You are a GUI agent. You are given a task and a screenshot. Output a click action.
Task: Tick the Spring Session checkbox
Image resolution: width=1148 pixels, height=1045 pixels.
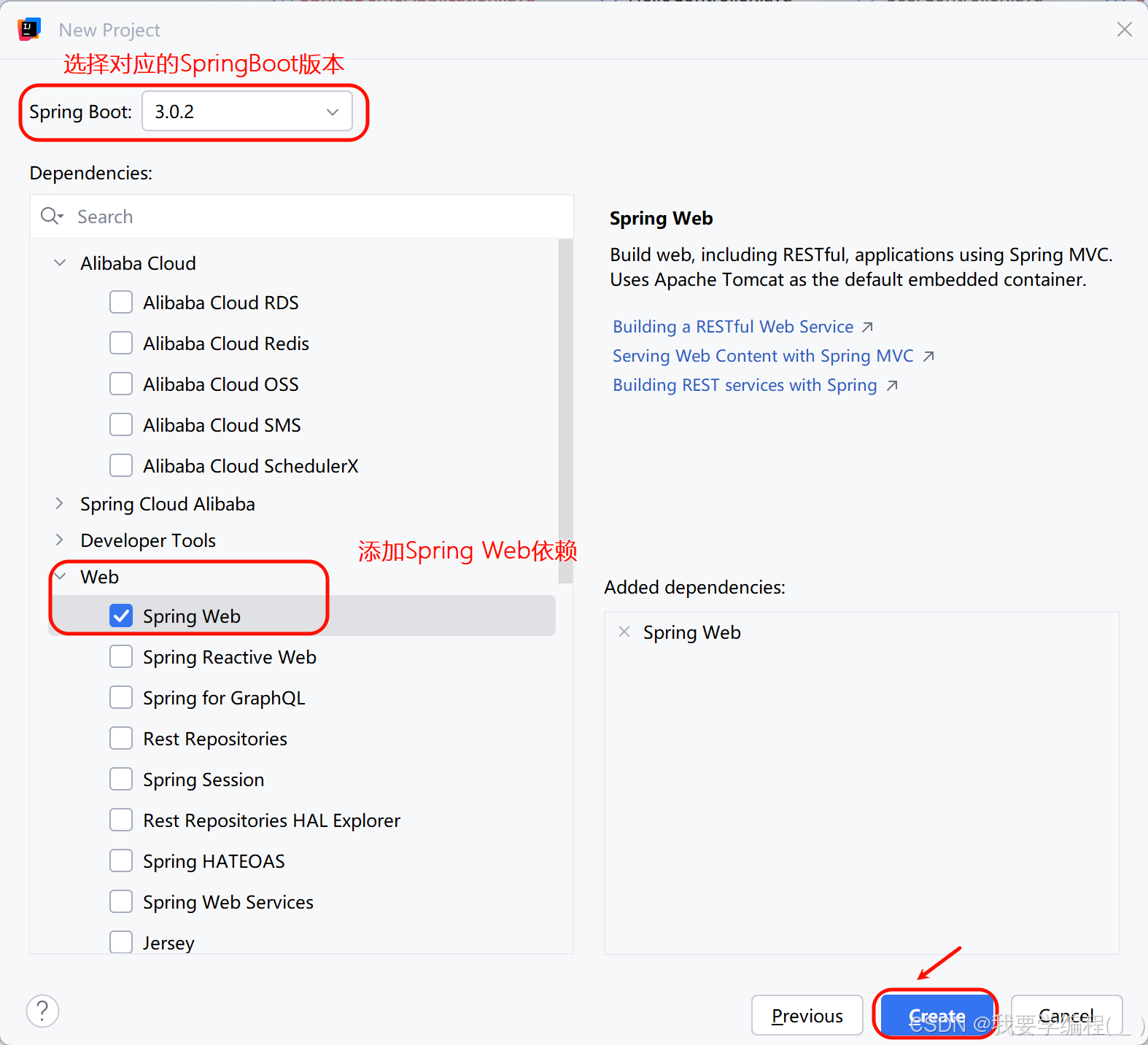(x=121, y=779)
